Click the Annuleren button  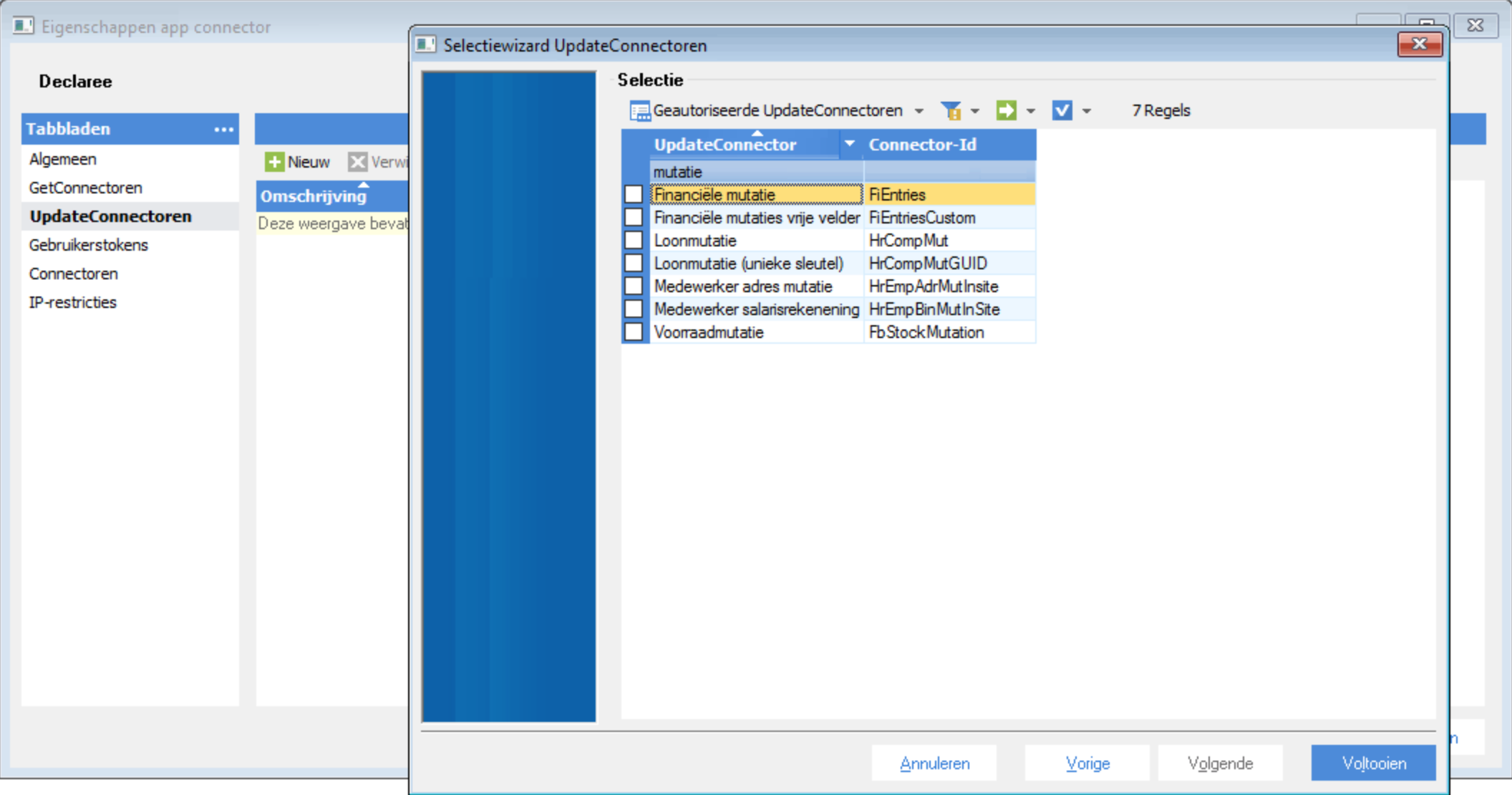point(934,763)
